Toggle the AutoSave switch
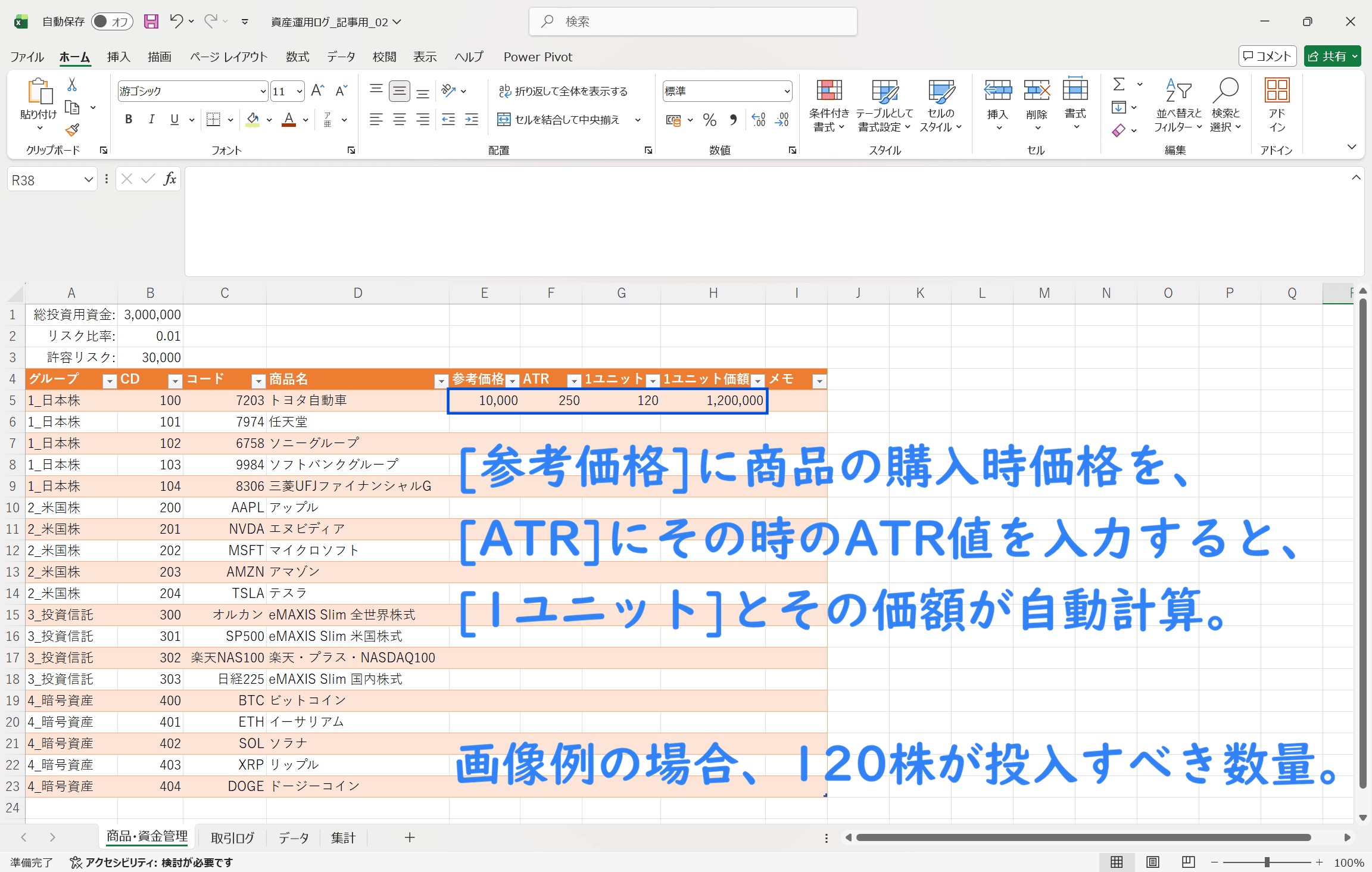1372x872 pixels. (112, 21)
